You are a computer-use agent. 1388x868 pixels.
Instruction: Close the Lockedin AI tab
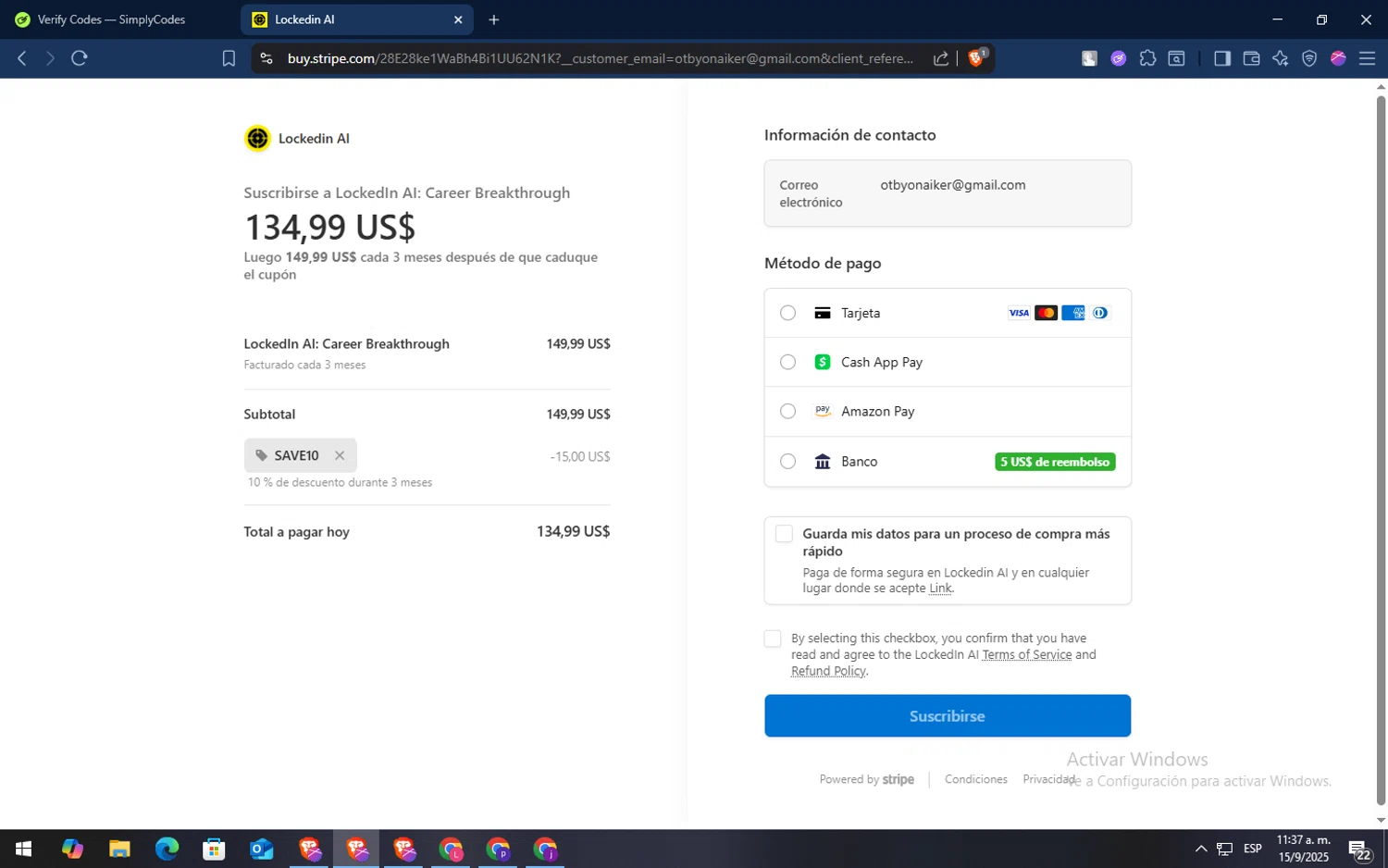(x=458, y=19)
